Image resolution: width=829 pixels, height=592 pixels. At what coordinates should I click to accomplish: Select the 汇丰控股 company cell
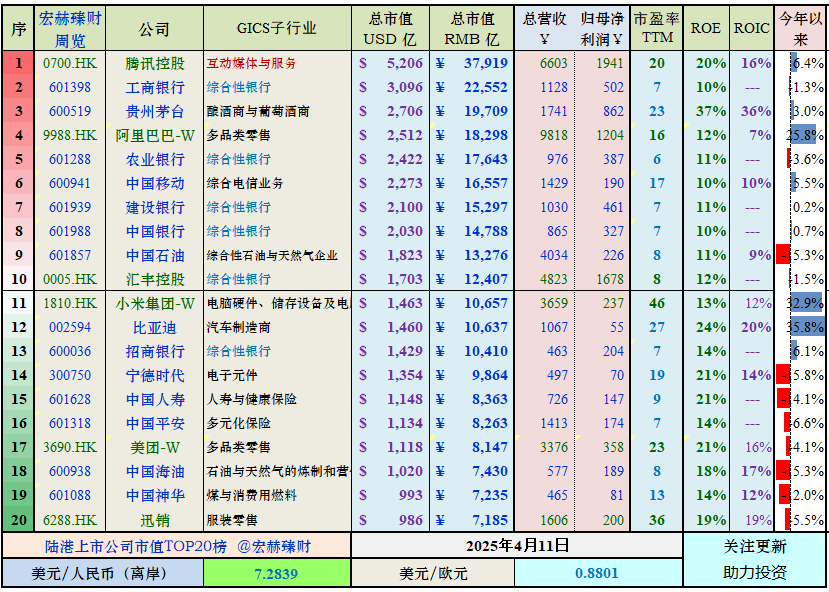154,279
